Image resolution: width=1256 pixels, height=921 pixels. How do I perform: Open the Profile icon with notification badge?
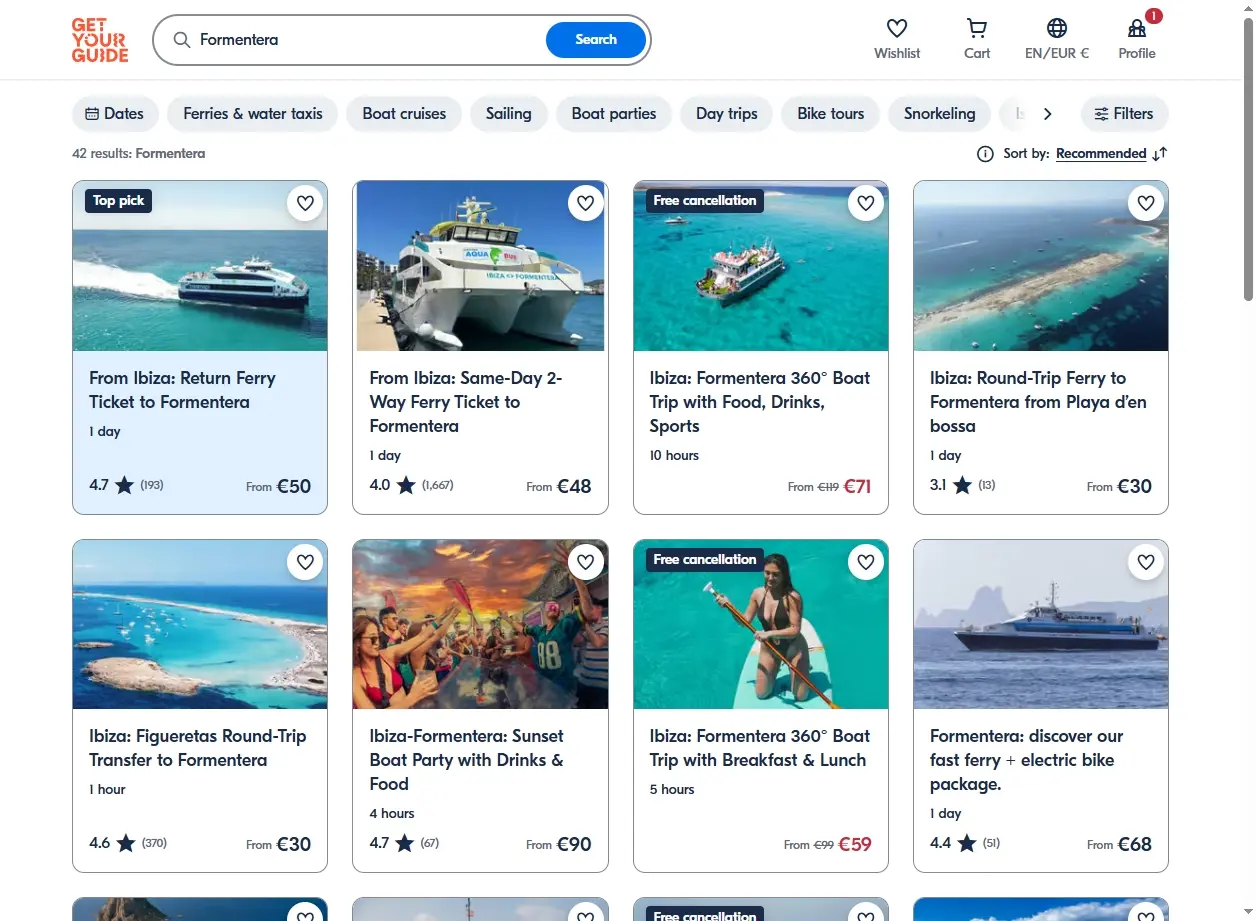(x=1137, y=28)
